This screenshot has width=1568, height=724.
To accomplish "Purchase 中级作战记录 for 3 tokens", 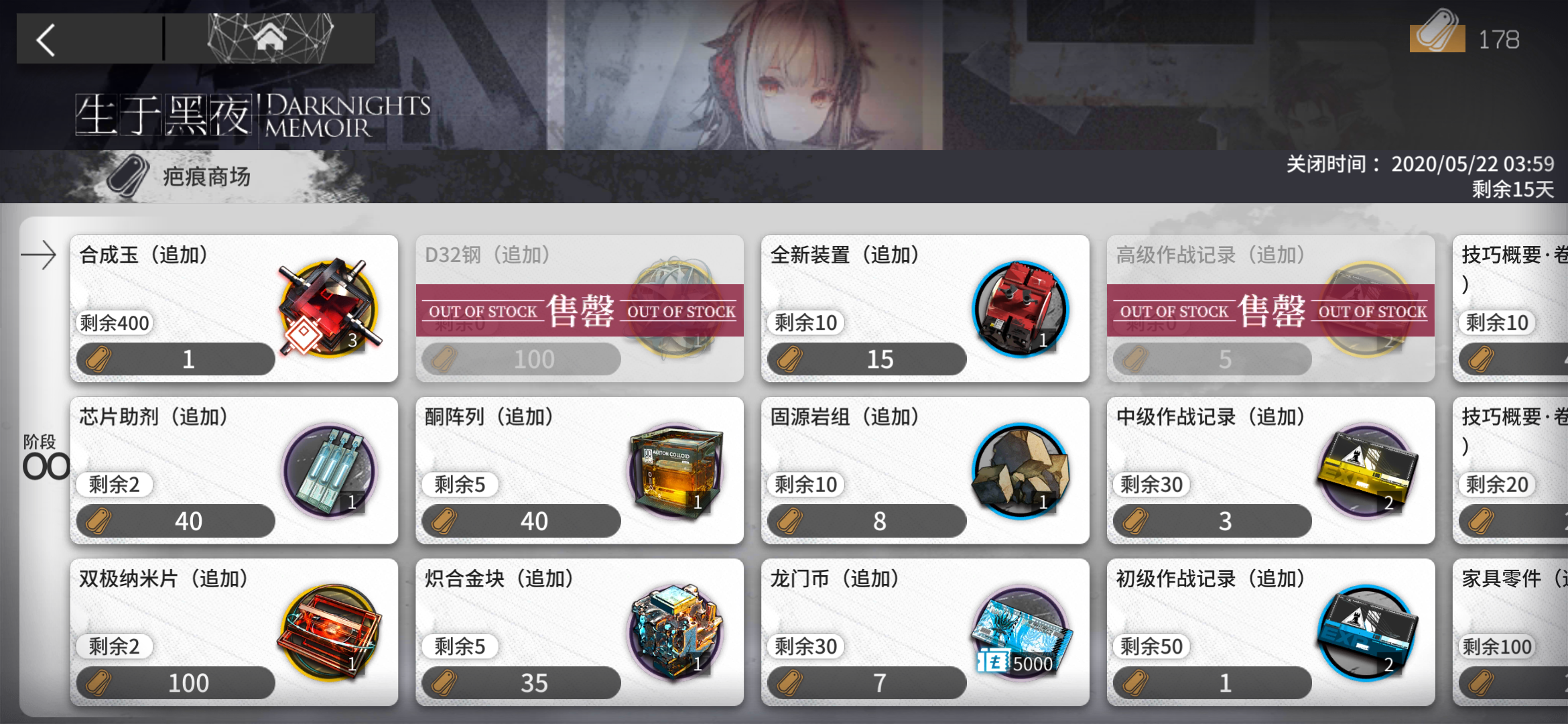I will pyautogui.click(x=1212, y=521).
